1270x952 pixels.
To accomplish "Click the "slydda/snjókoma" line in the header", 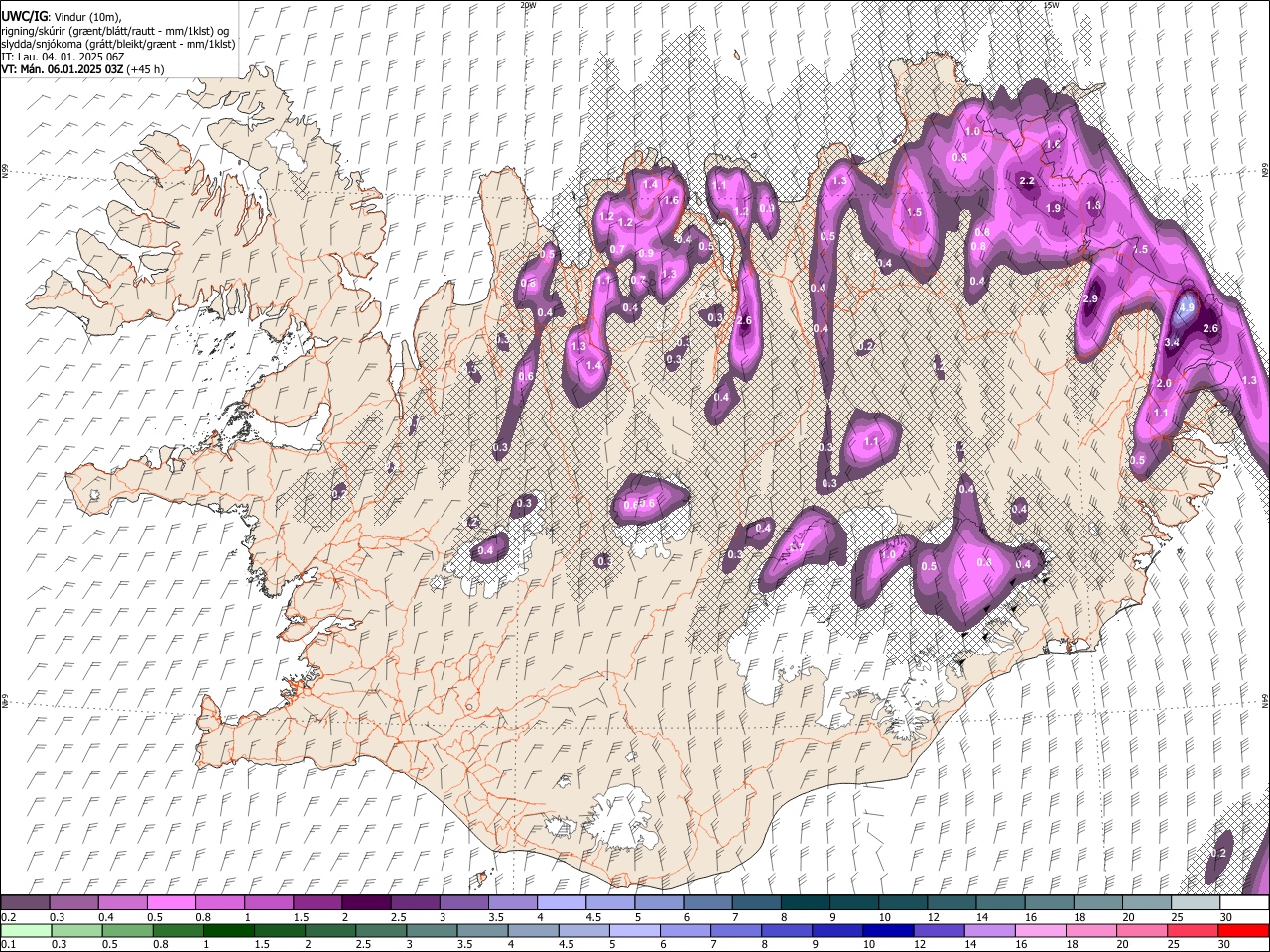I will (118, 44).
